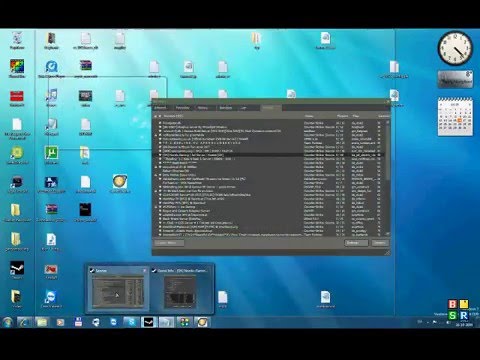
Task: Open the Windows Start menu orb
Action: click(7, 322)
